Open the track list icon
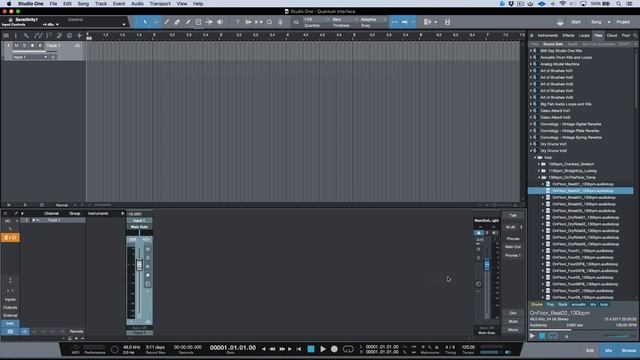 coord(6,36)
